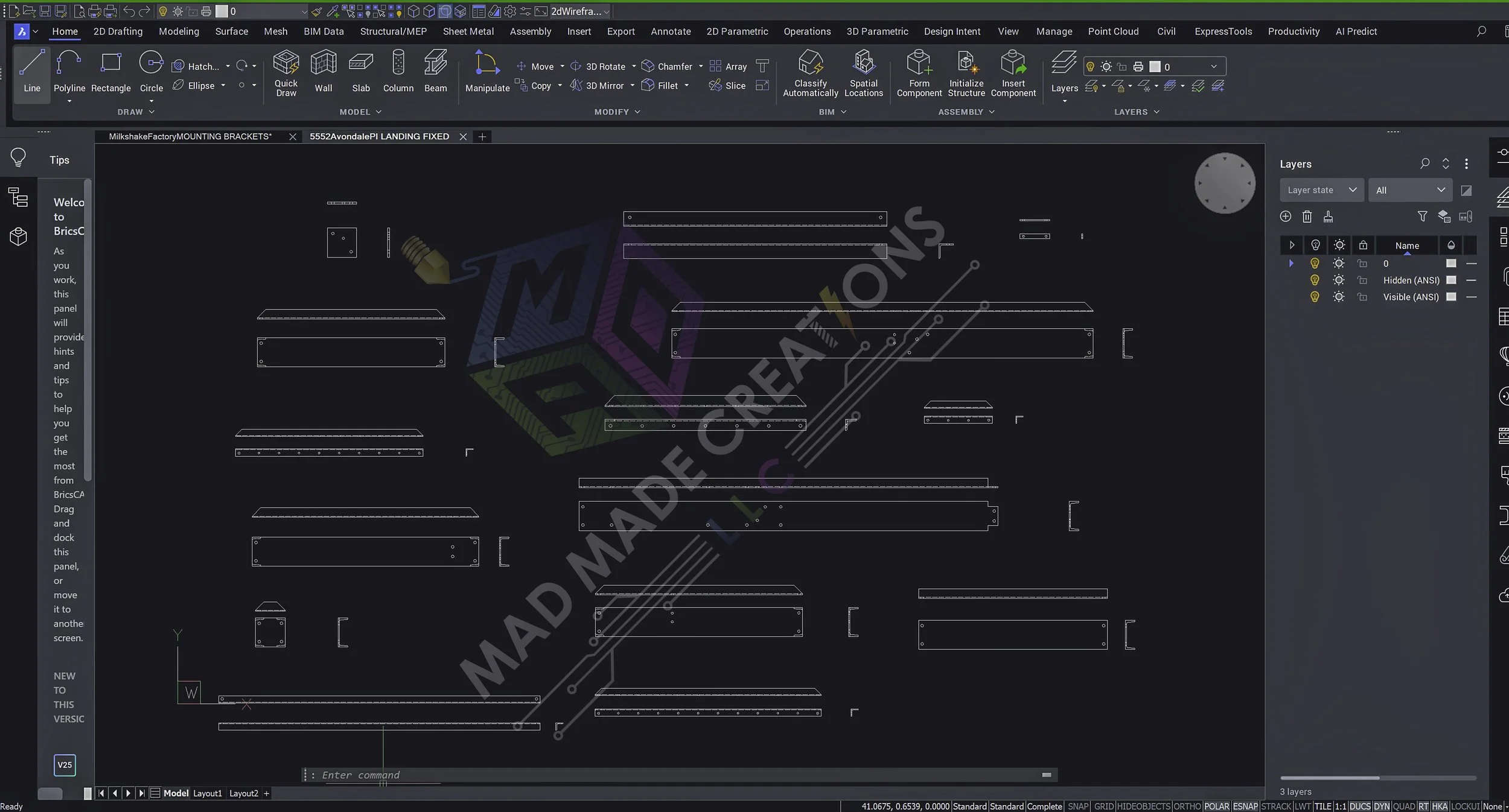Image resolution: width=1509 pixels, height=812 pixels.
Task: Click the Array tool
Action: point(728,66)
